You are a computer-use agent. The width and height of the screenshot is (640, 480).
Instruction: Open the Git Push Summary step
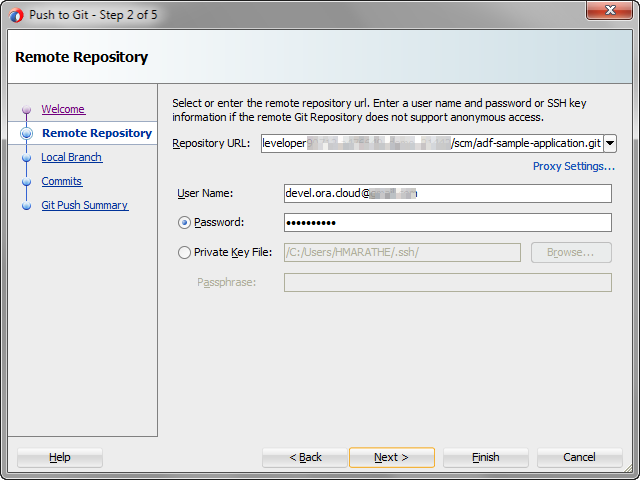click(x=84, y=205)
